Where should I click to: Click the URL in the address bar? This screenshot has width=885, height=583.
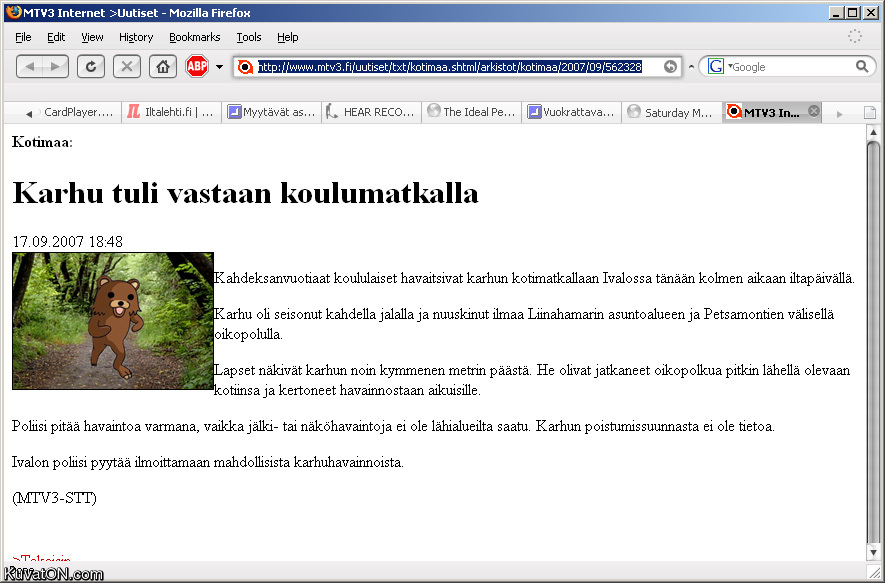tap(449, 67)
